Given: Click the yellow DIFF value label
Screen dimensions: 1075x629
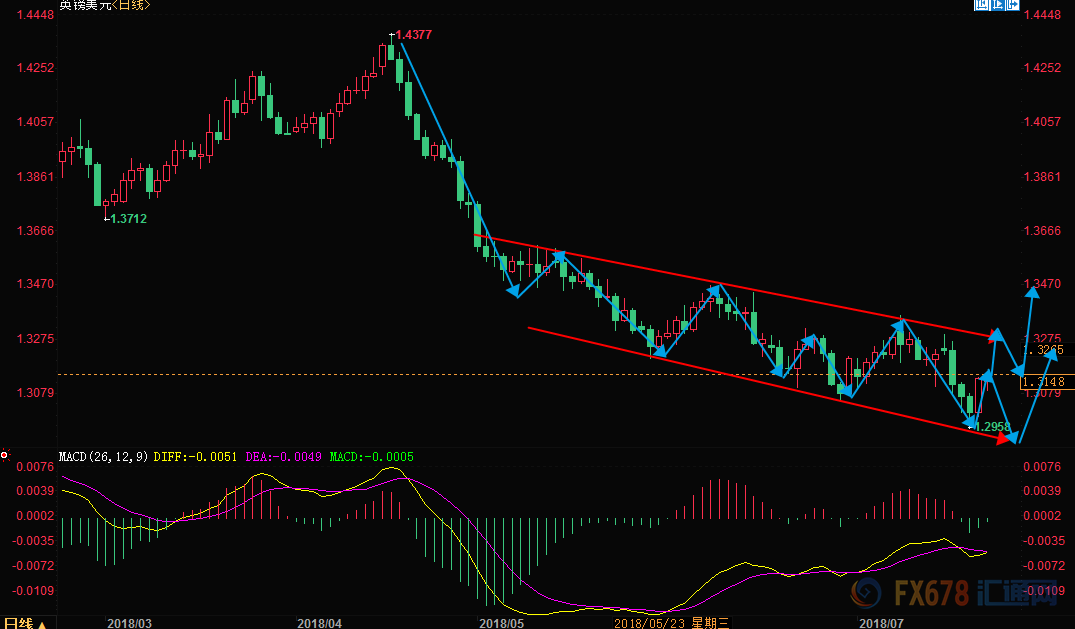Looking at the screenshot, I should (195, 457).
